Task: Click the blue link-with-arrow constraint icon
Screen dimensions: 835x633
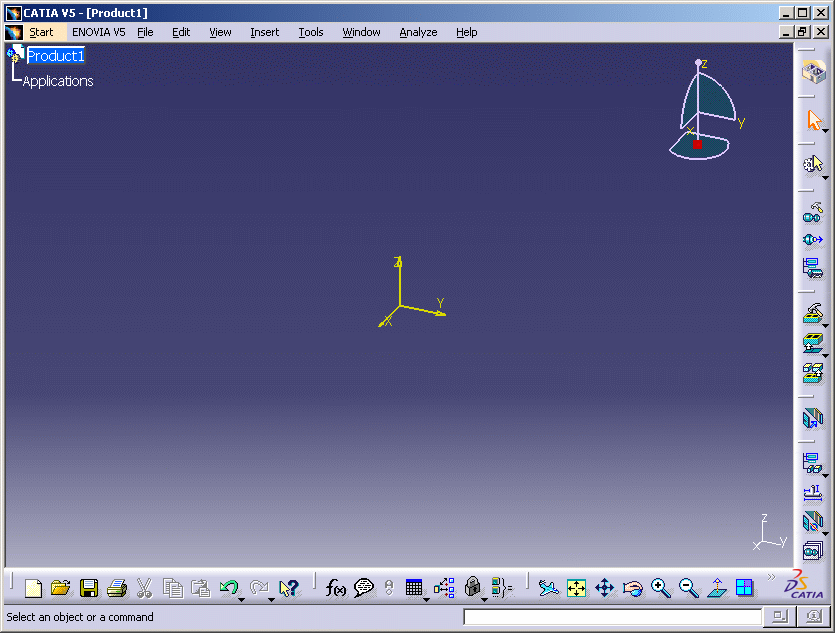Action: 813,240
